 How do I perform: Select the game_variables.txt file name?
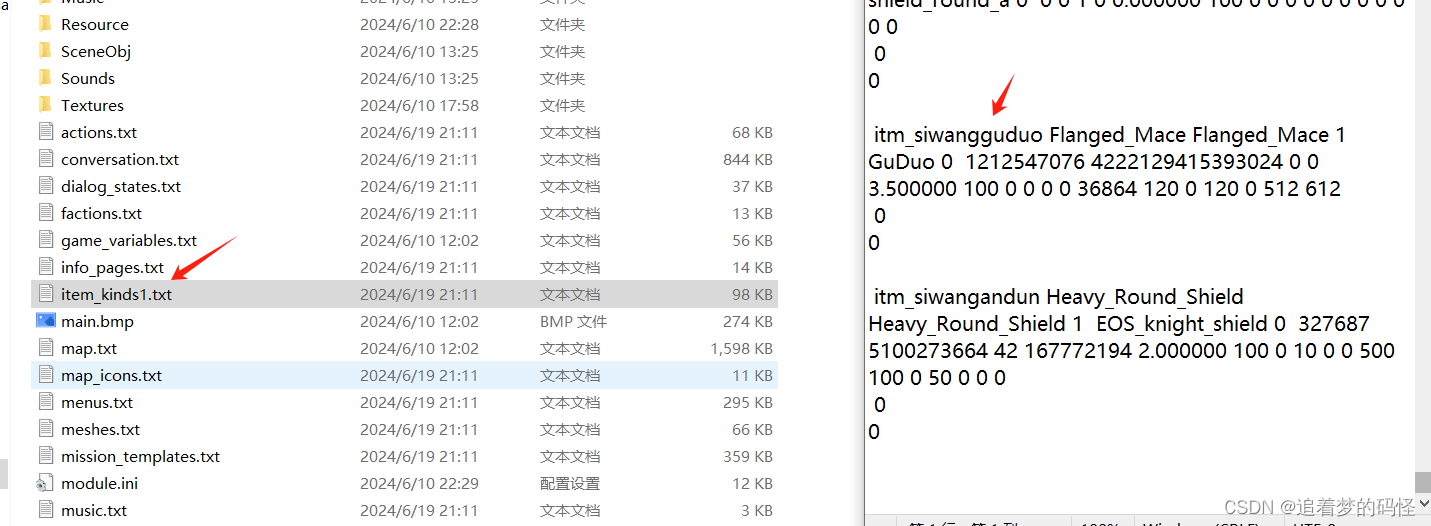[129, 240]
